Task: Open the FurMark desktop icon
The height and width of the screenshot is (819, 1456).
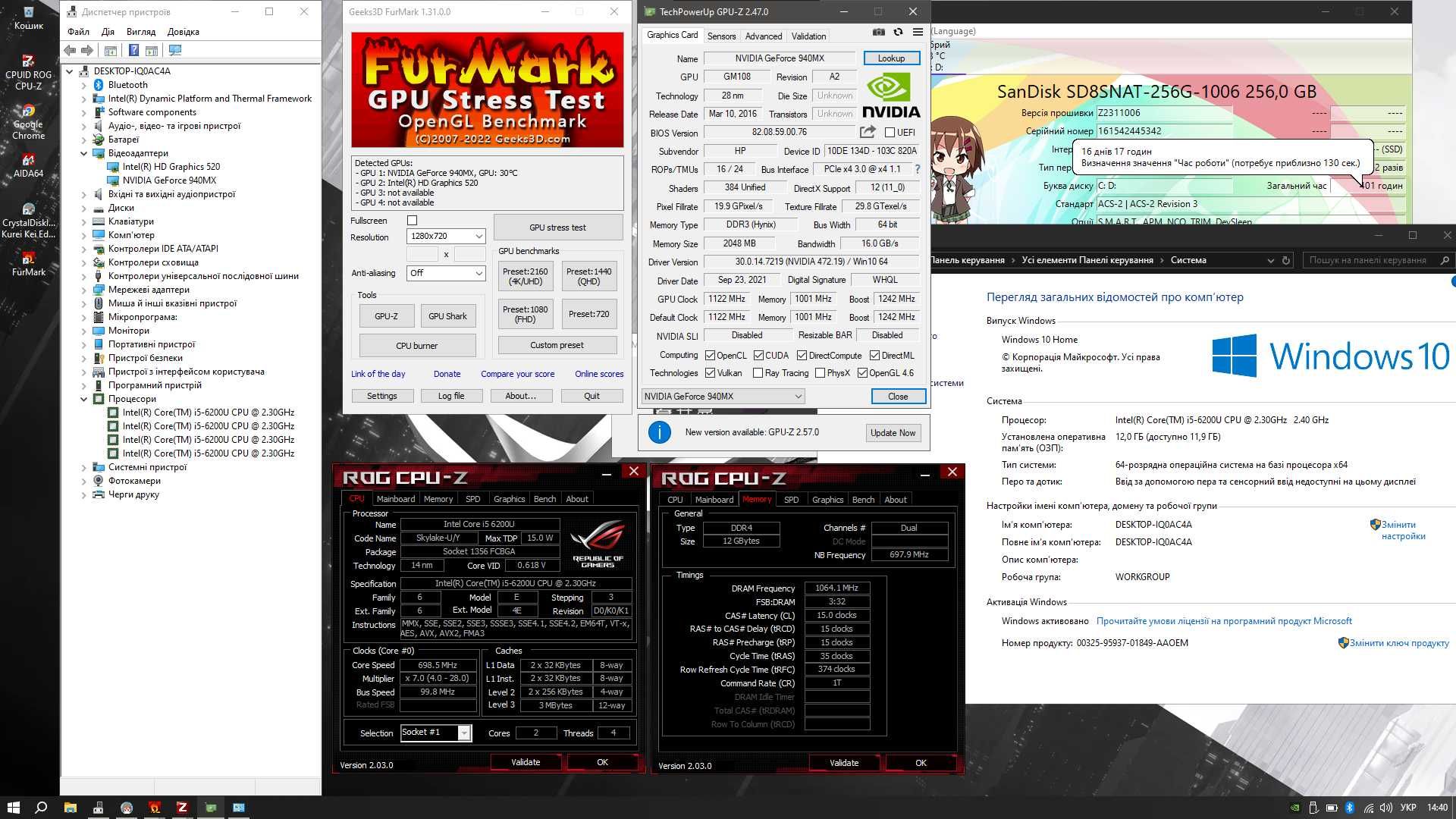Action: [x=28, y=262]
